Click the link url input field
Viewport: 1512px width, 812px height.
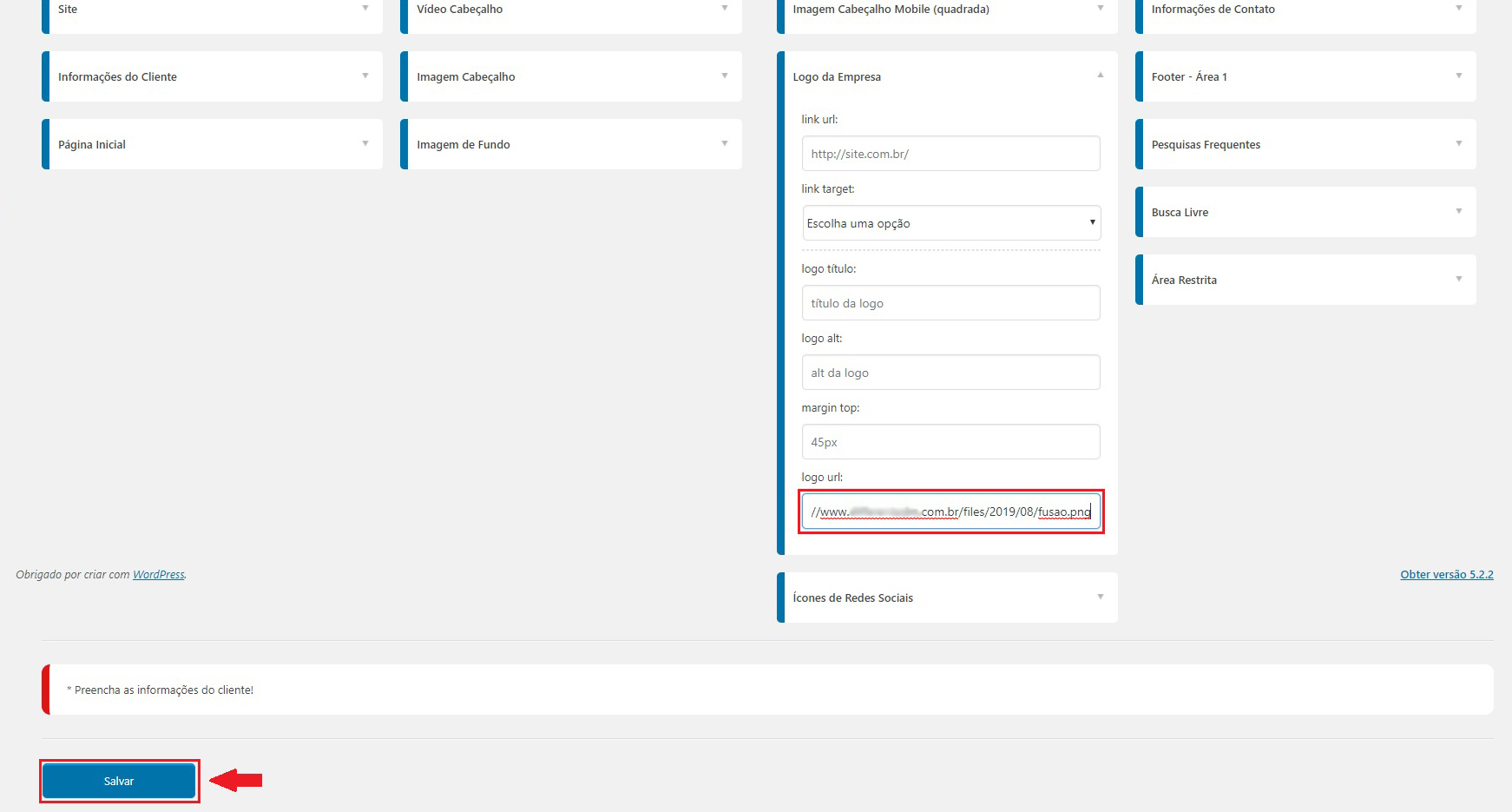point(950,154)
